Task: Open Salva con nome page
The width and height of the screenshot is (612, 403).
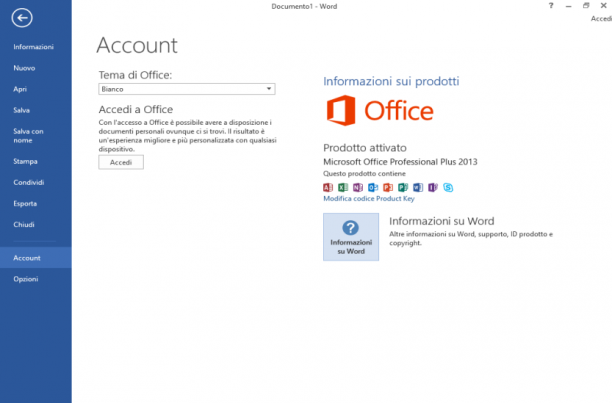Action: point(28,136)
